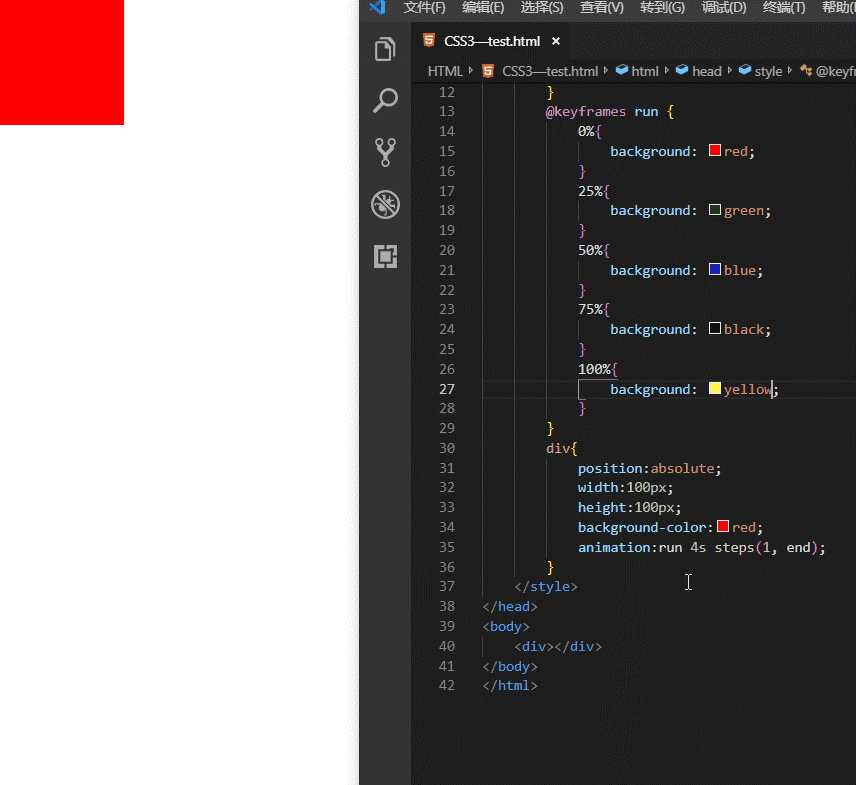Viewport: 856px width, 785px height.
Task: Open the Debug panel icon
Action: 385,205
